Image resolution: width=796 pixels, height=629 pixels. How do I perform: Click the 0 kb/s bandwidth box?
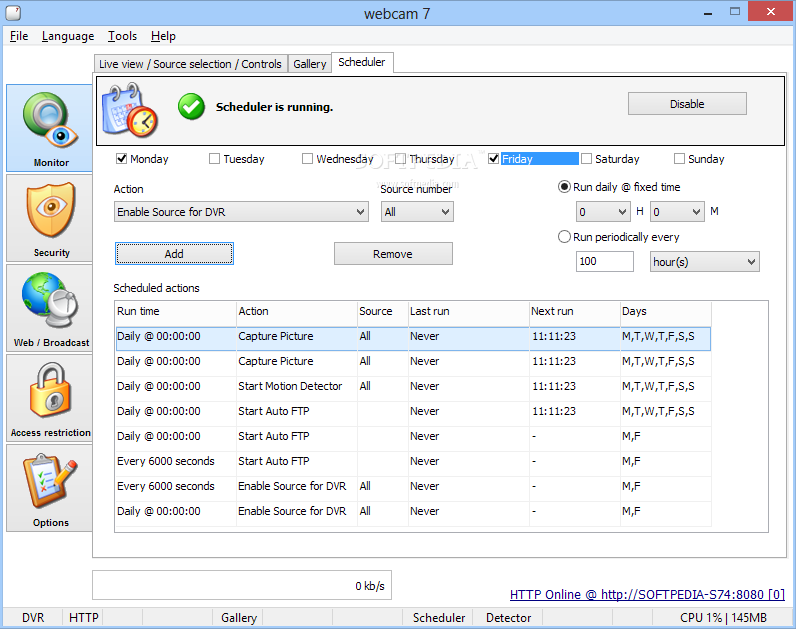click(x=242, y=585)
